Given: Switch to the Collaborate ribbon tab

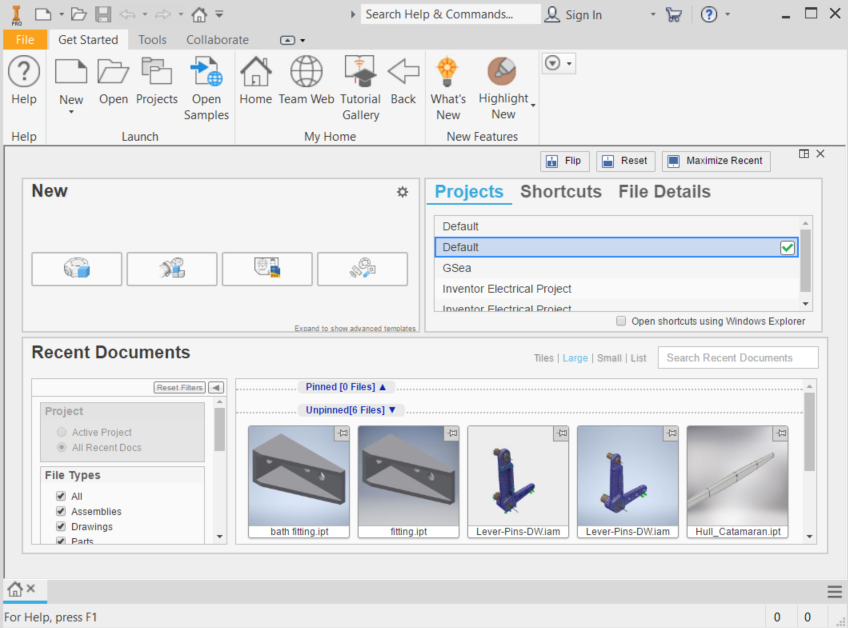Looking at the screenshot, I should 217,39.
